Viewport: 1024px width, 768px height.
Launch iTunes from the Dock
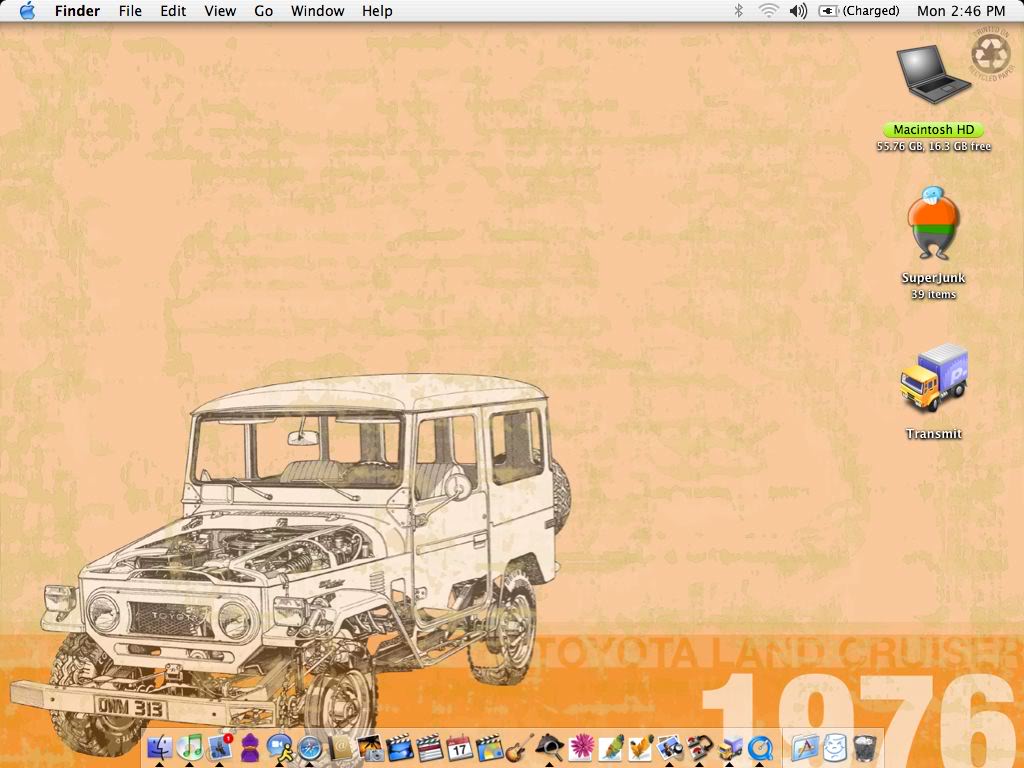(x=190, y=747)
